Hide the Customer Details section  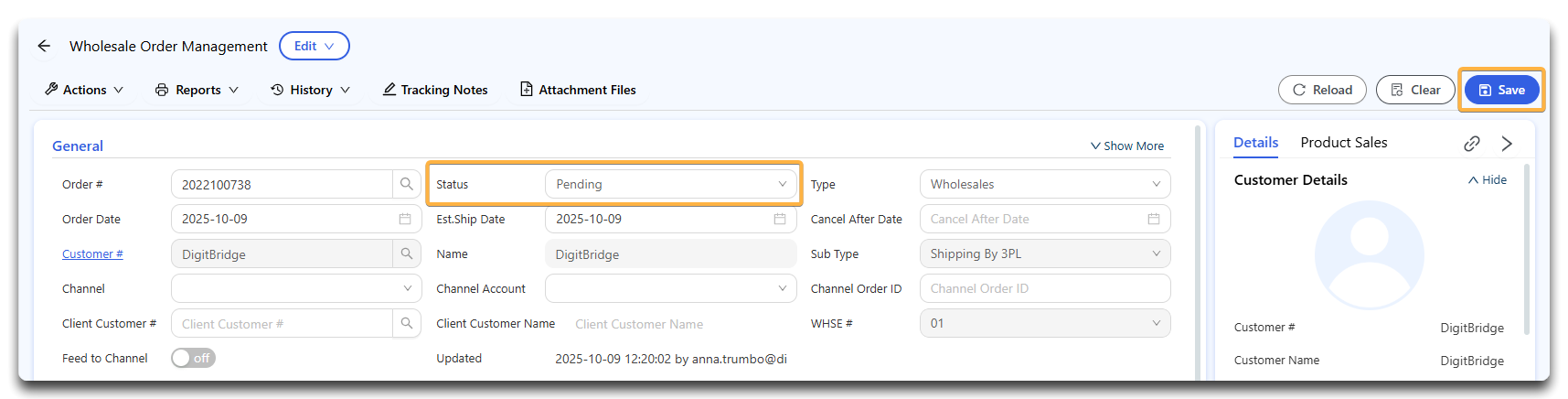[1487, 180]
